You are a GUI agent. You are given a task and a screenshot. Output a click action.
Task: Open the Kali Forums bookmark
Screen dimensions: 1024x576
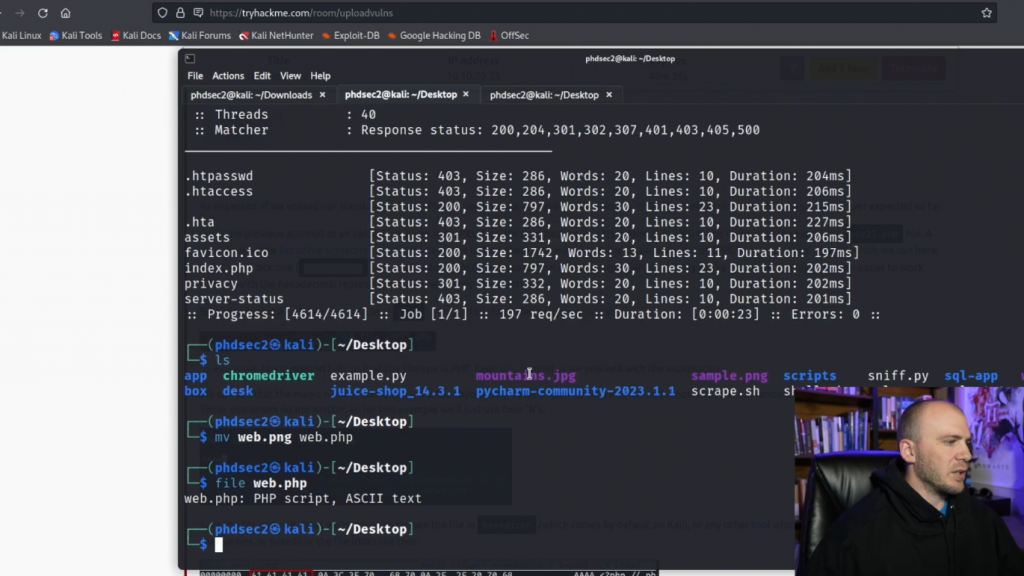pos(200,35)
